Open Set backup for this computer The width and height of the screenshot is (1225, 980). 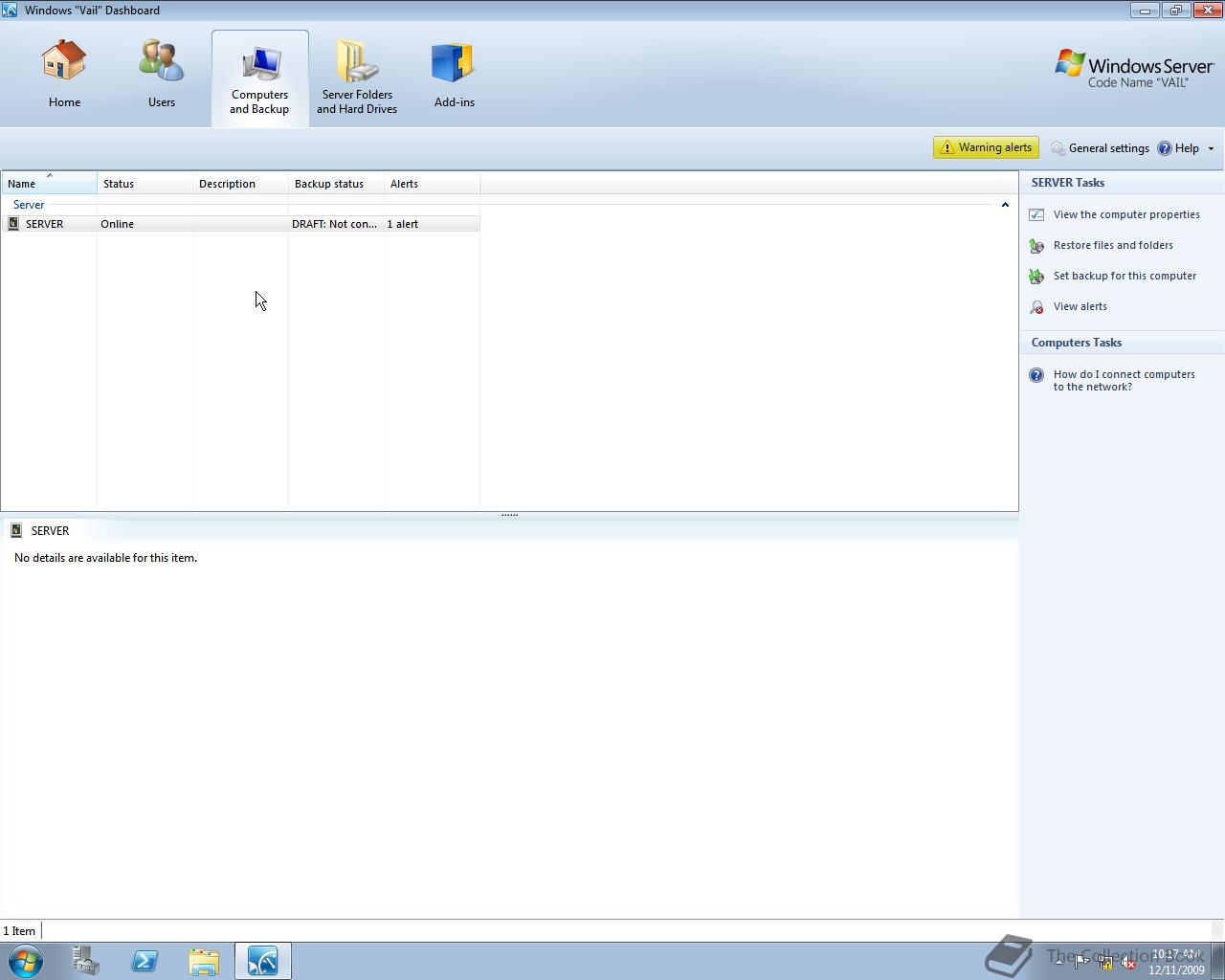pyautogui.click(x=1125, y=276)
